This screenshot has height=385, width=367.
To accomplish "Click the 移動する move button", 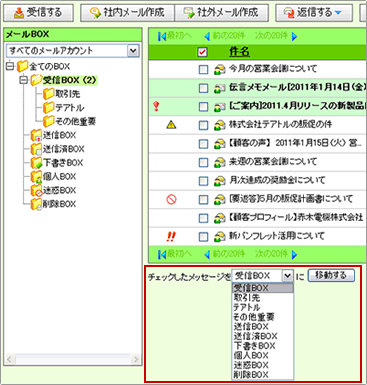I will [x=331, y=276].
